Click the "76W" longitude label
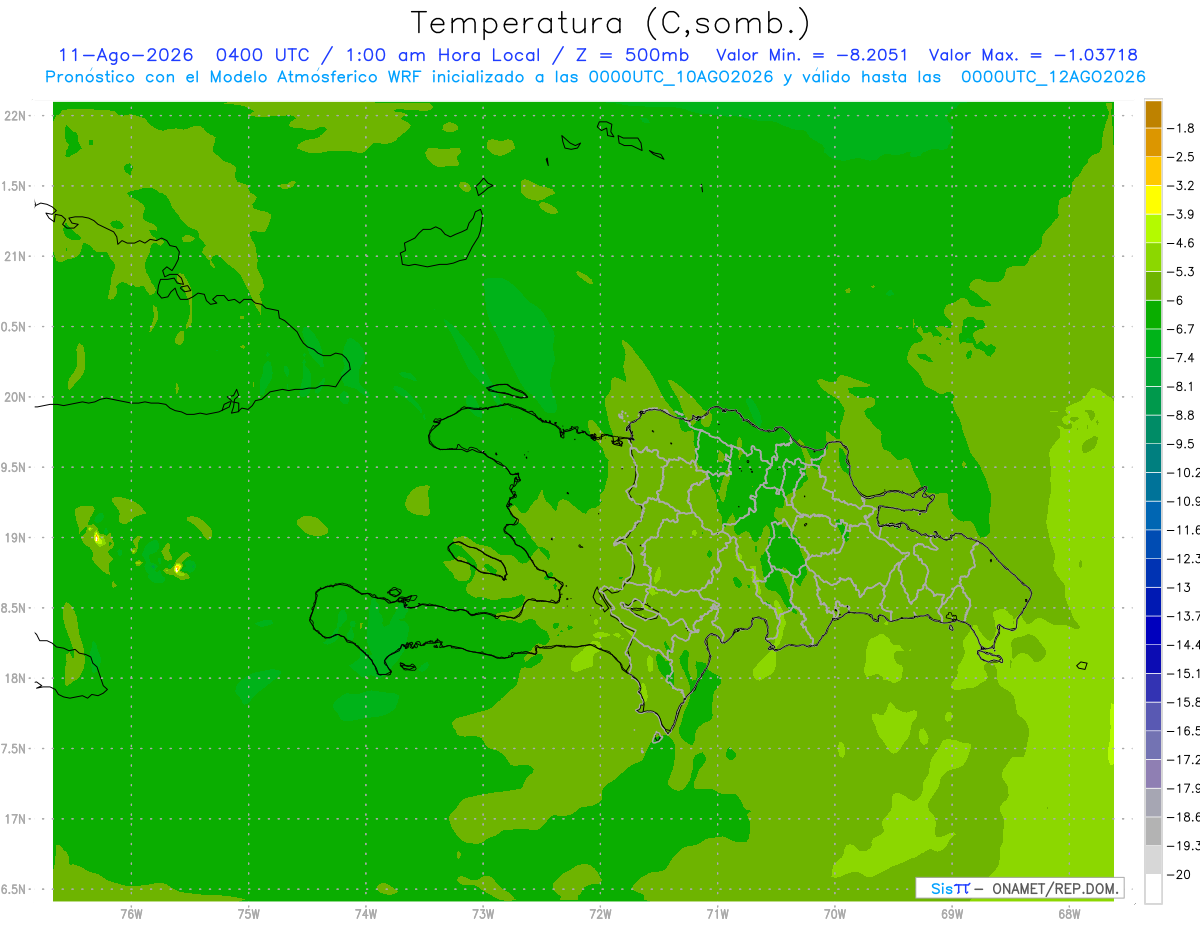Viewport: 1200px width, 927px height. point(131,913)
